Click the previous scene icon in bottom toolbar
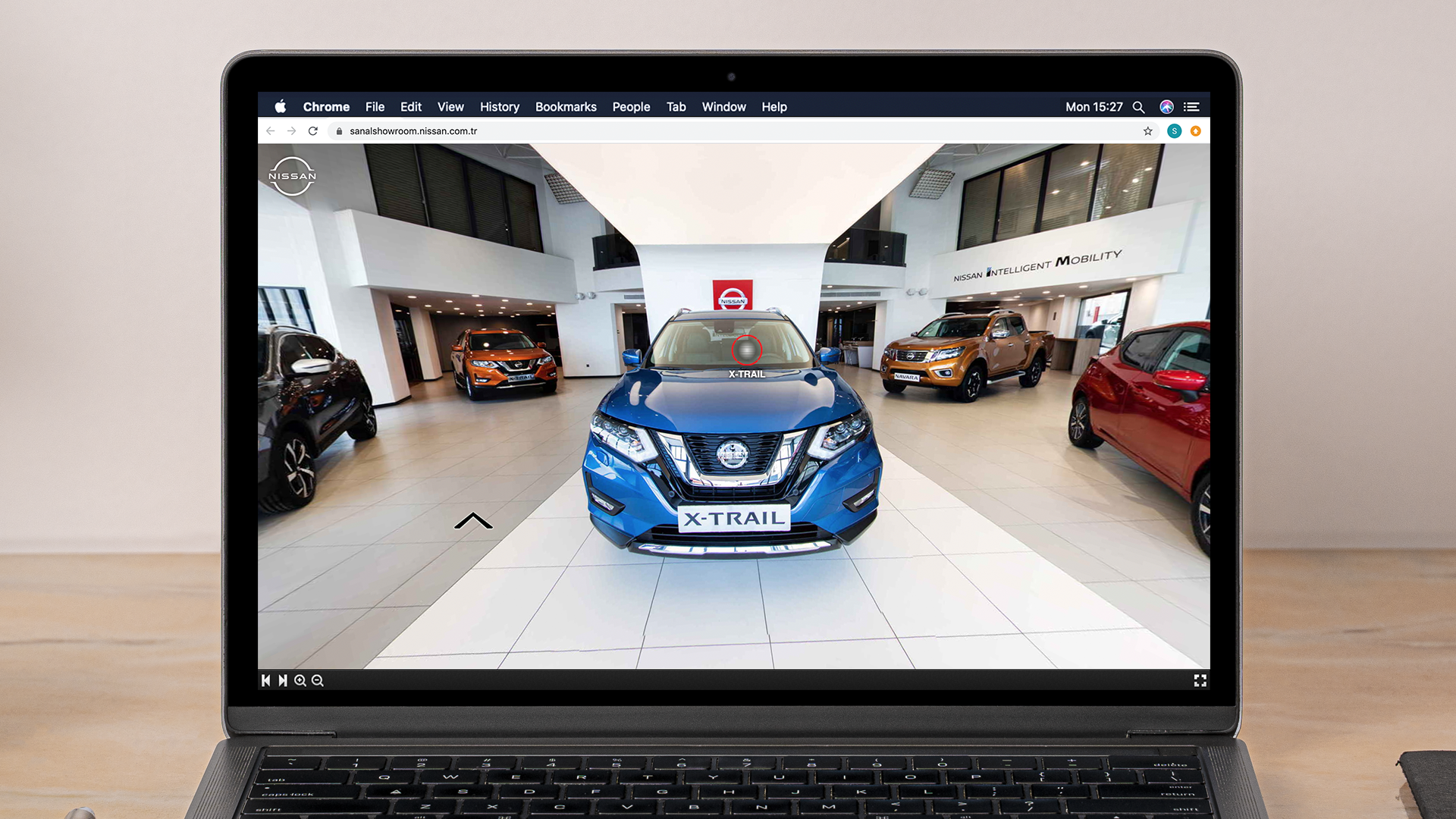The image size is (1456, 819). tap(265, 680)
